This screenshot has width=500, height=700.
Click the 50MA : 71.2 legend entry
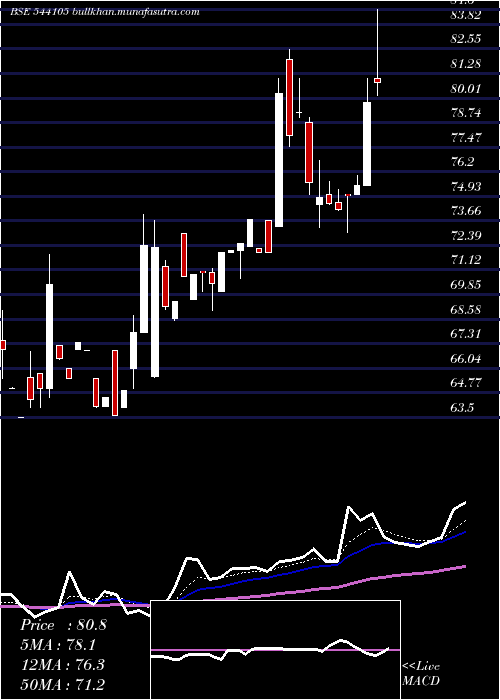click(62, 684)
